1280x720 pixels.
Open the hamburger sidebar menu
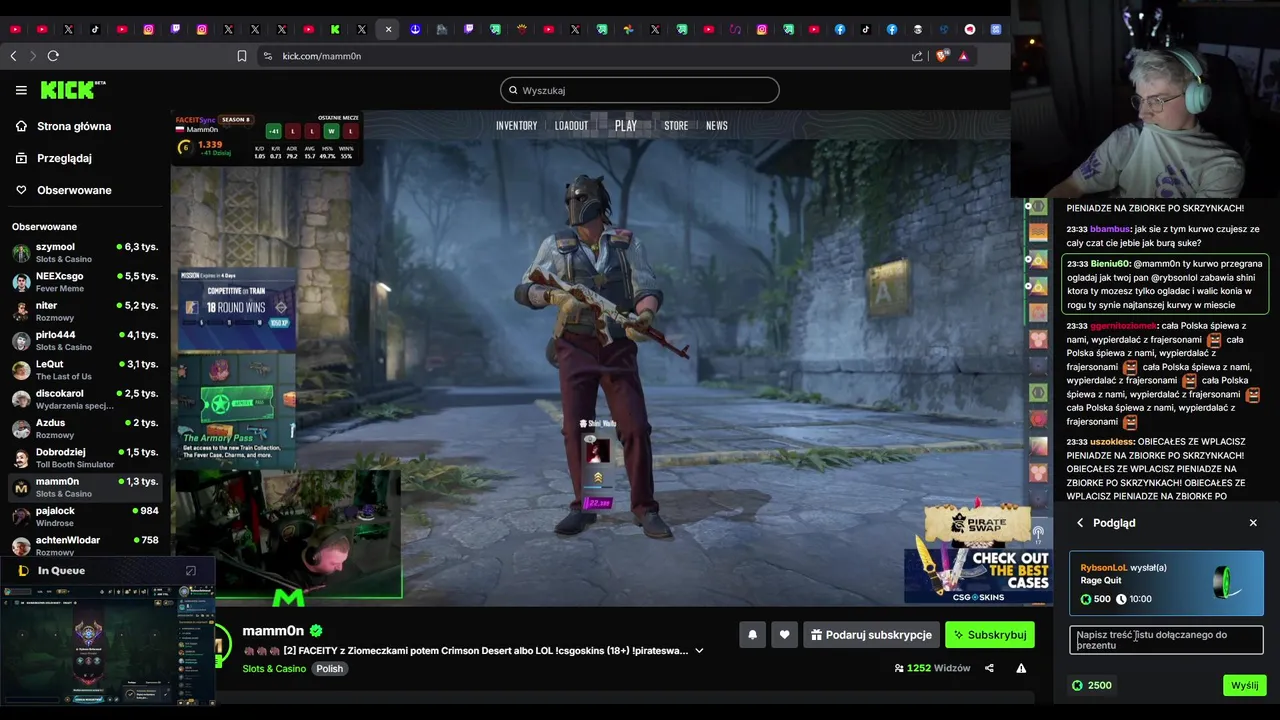coord(21,90)
